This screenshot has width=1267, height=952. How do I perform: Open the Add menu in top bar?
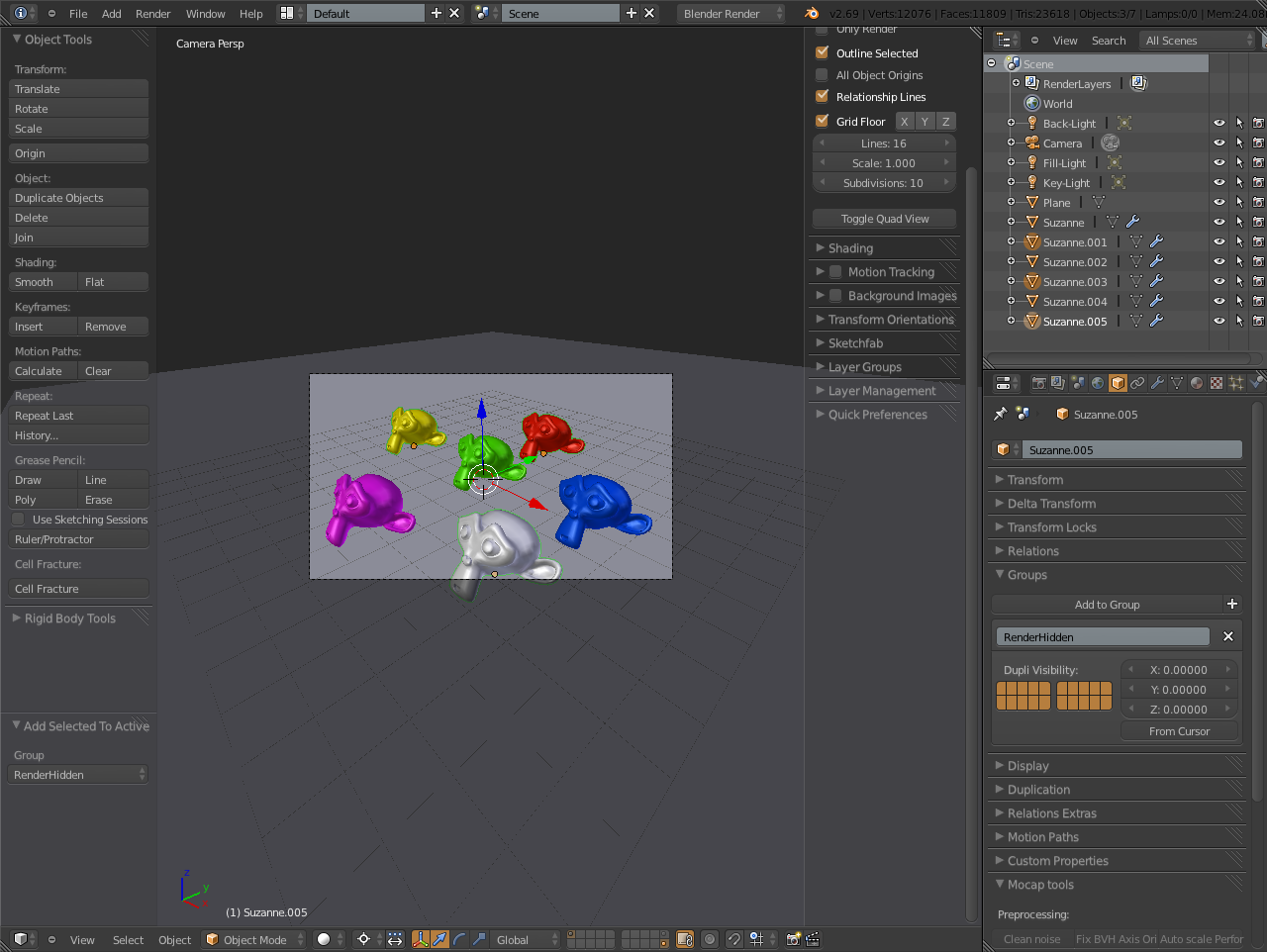(x=112, y=13)
